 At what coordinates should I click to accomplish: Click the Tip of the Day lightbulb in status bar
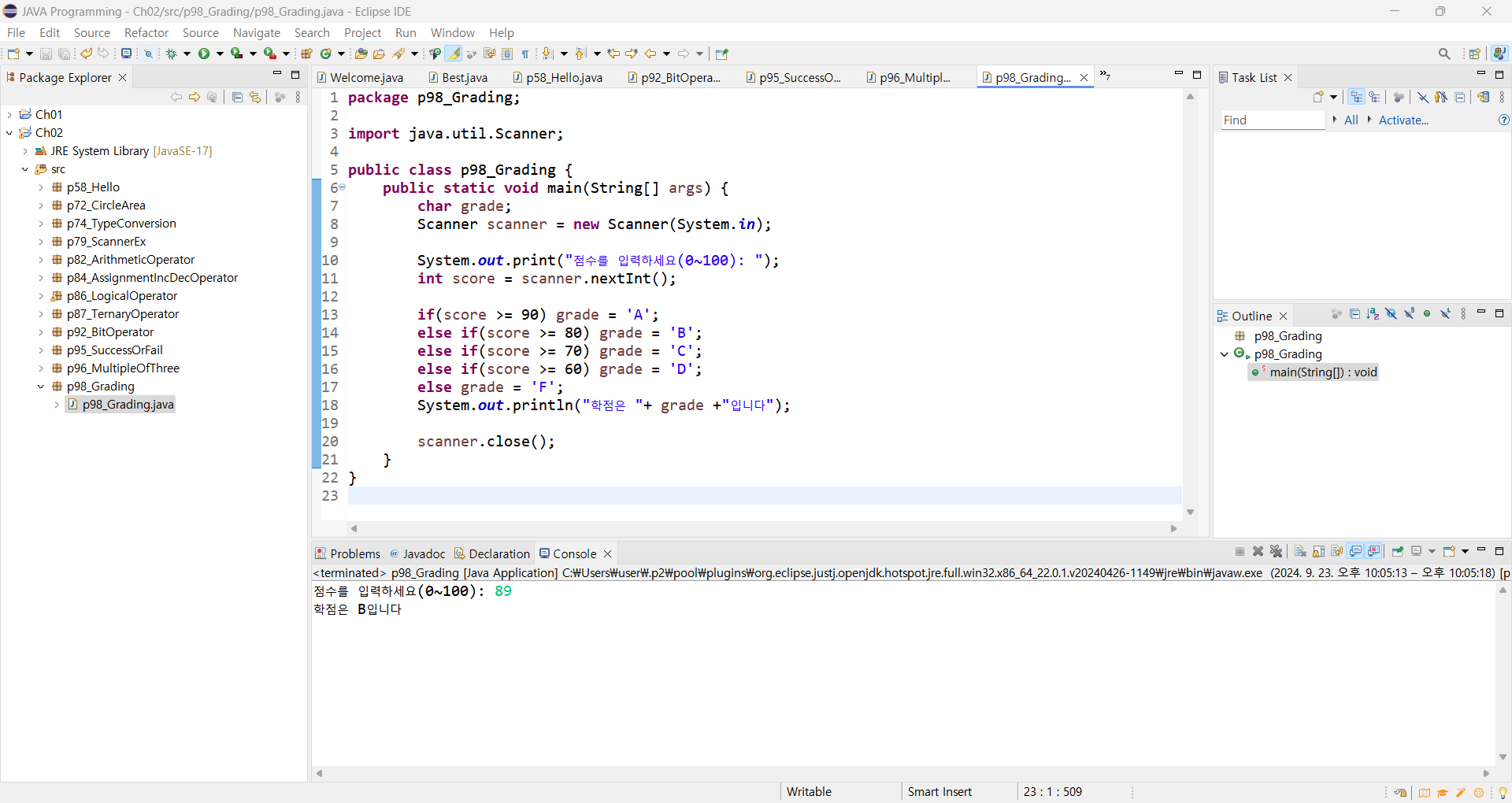click(x=1503, y=793)
